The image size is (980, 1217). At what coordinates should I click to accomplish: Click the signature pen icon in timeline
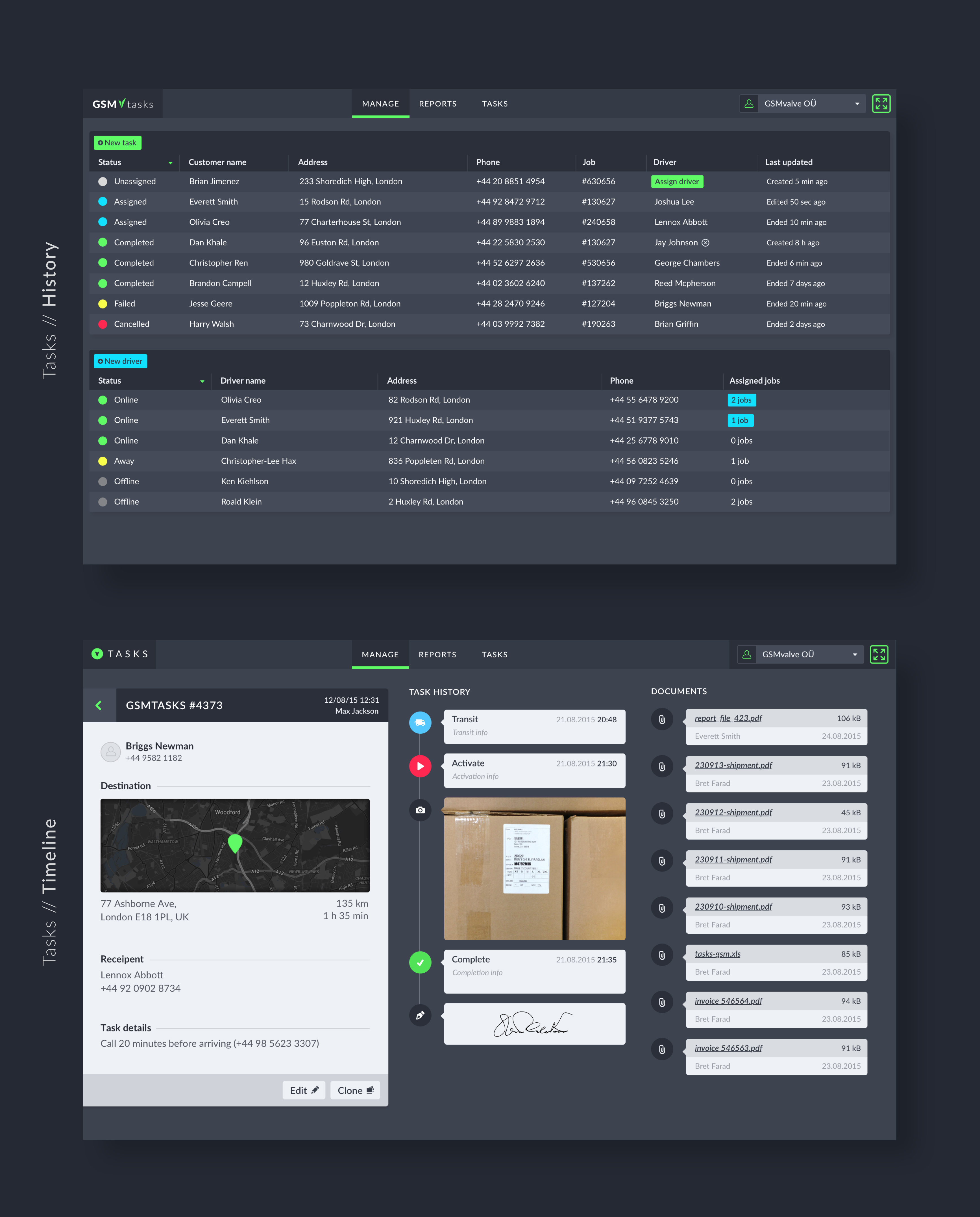click(420, 1015)
